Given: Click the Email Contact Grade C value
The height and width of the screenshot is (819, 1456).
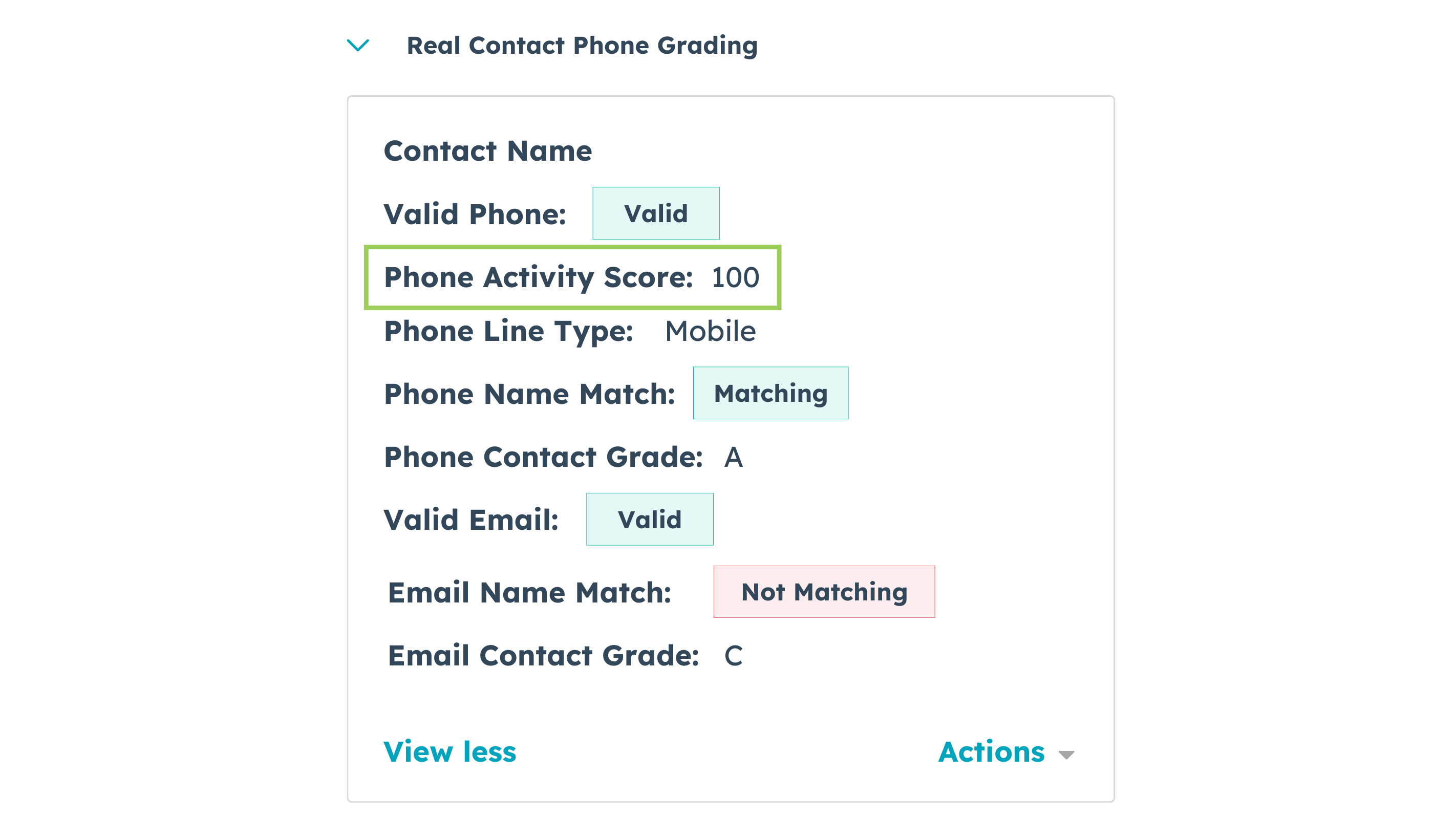Looking at the screenshot, I should [x=733, y=656].
